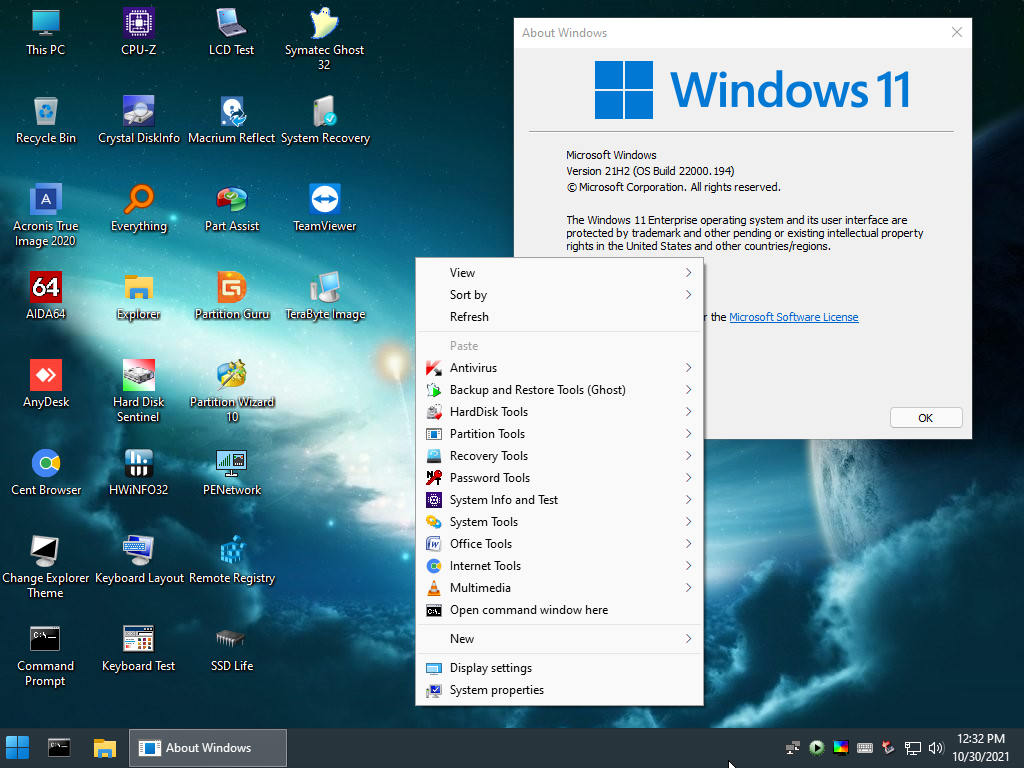Viewport: 1024px width, 768px height.
Task: Open the tray keyboard icon
Action: click(x=865, y=748)
